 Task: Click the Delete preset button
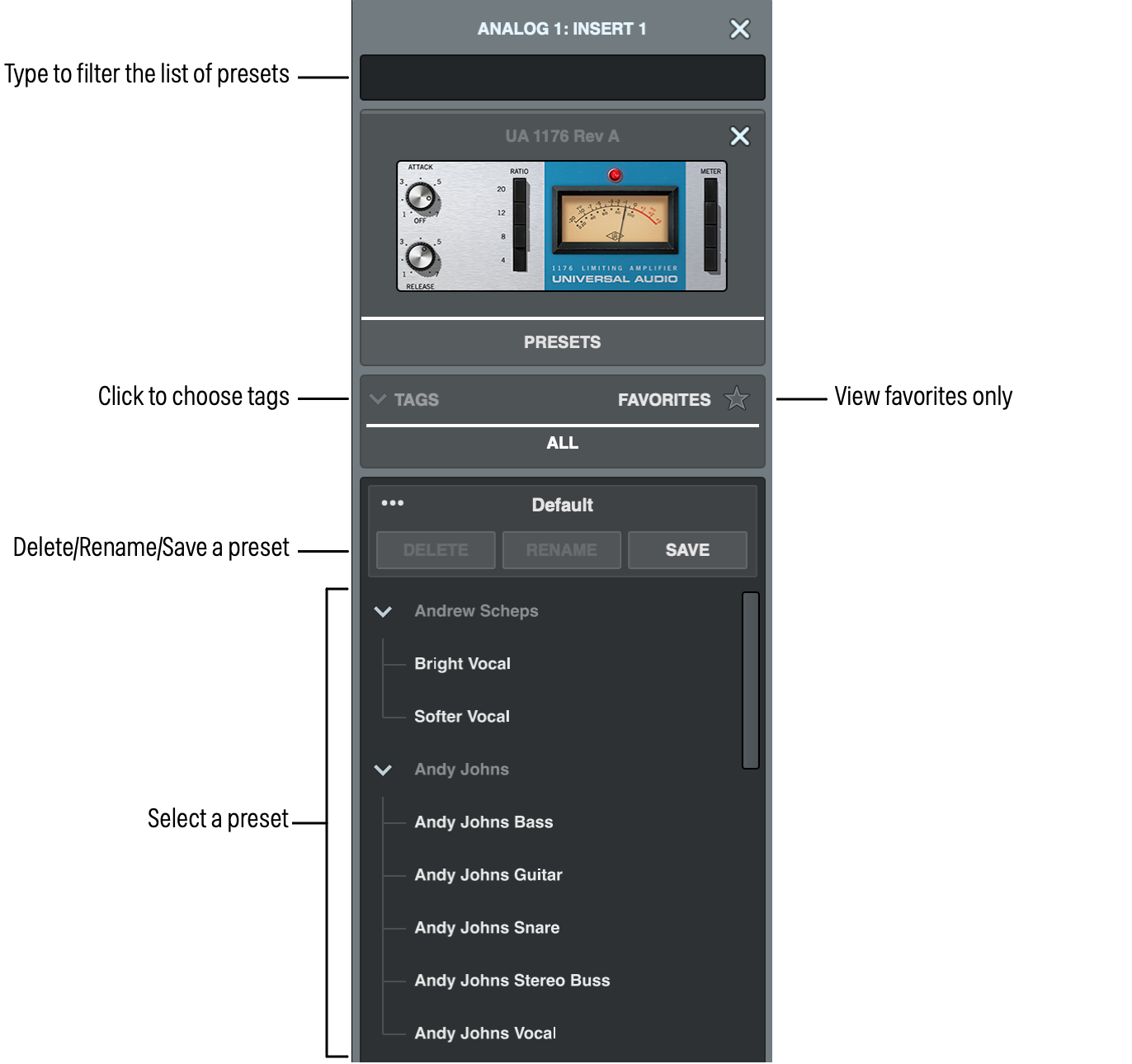[436, 550]
